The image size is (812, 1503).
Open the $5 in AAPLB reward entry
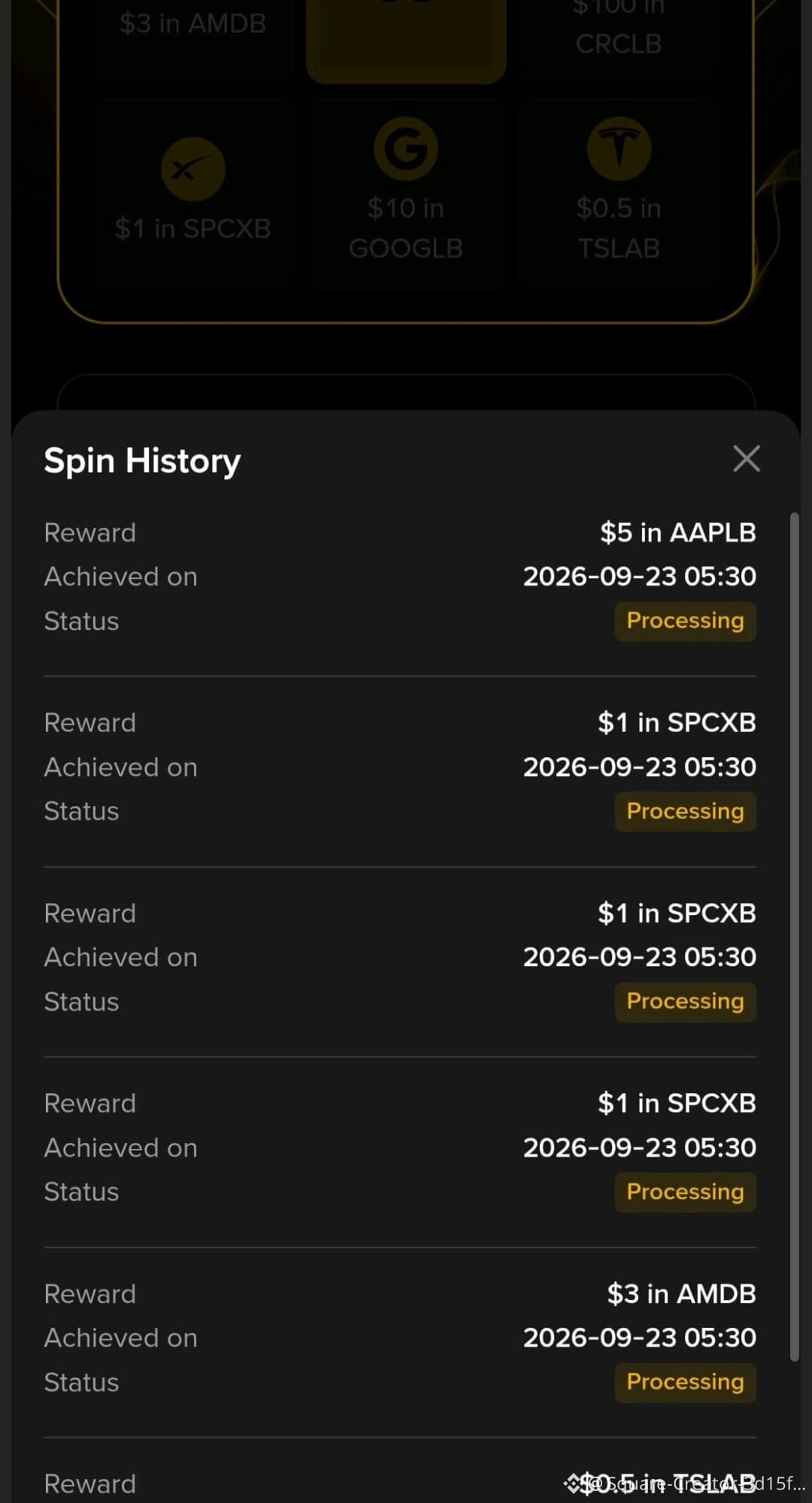[400, 577]
